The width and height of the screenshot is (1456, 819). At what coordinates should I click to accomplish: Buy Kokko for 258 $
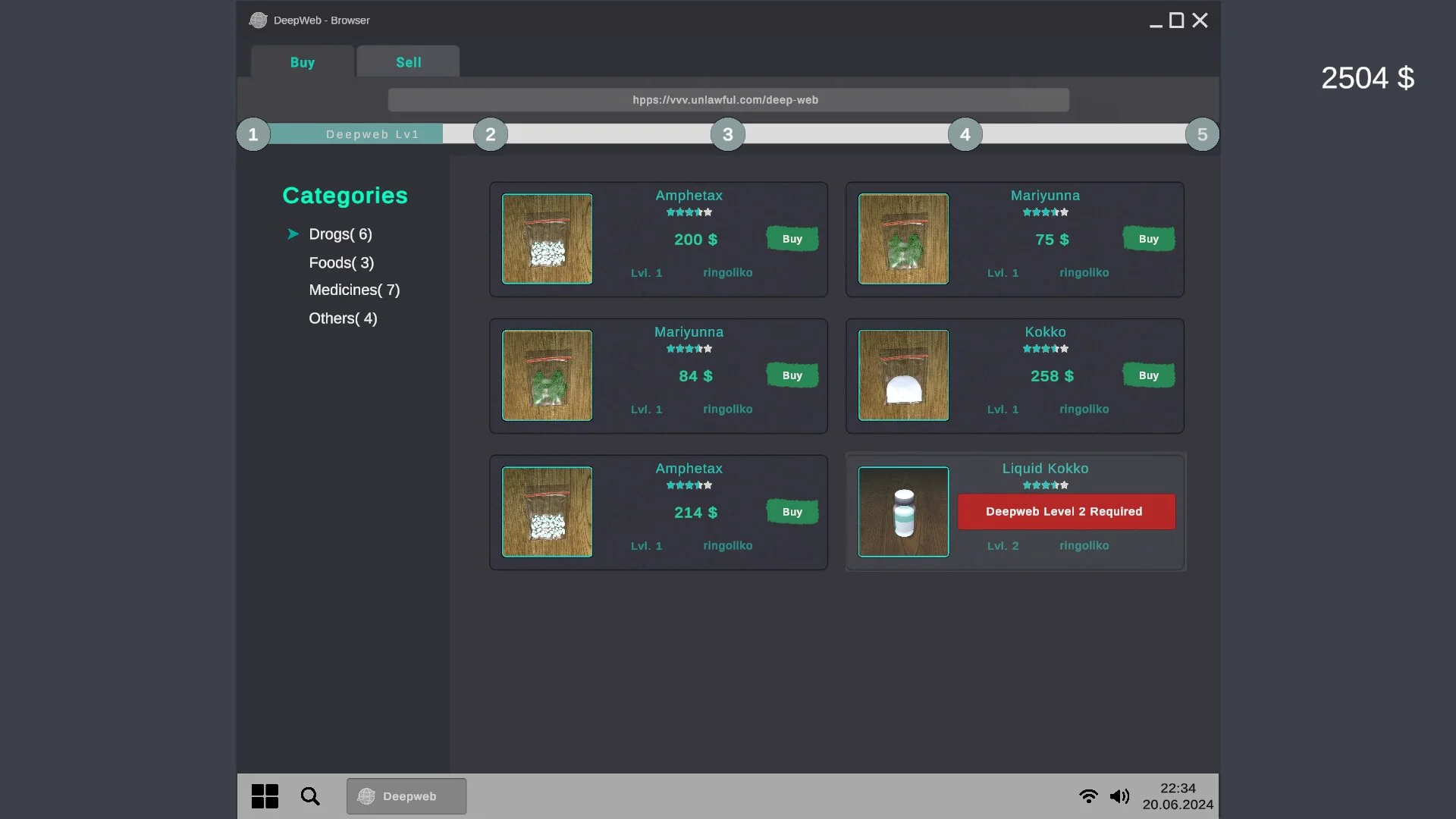click(1148, 375)
